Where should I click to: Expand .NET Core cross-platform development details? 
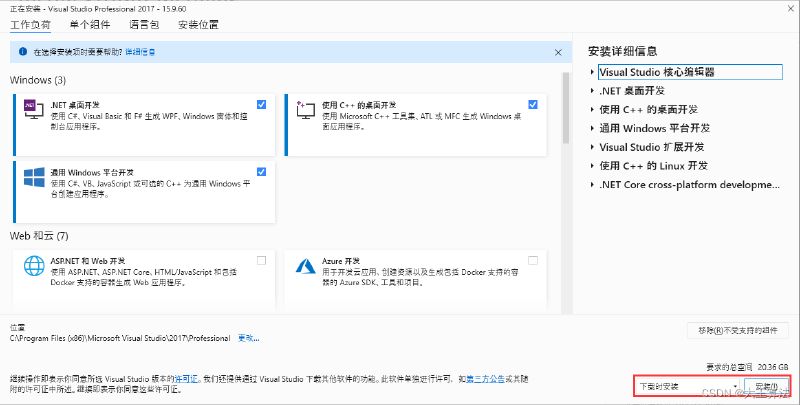[592, 185]
